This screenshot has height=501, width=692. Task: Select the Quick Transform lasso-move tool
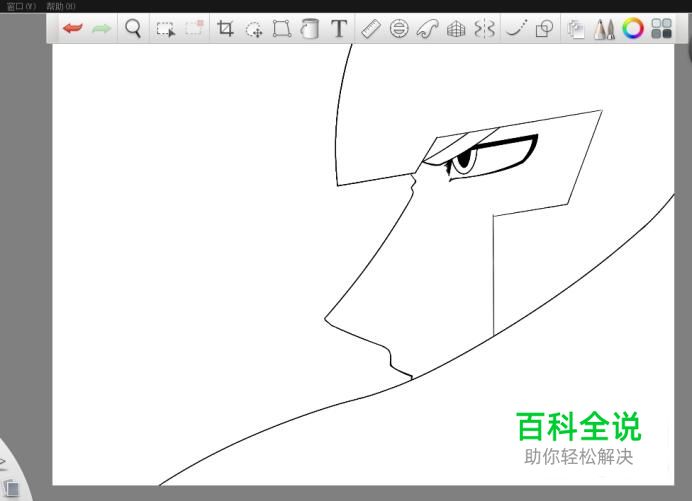(x=254, y=29)
